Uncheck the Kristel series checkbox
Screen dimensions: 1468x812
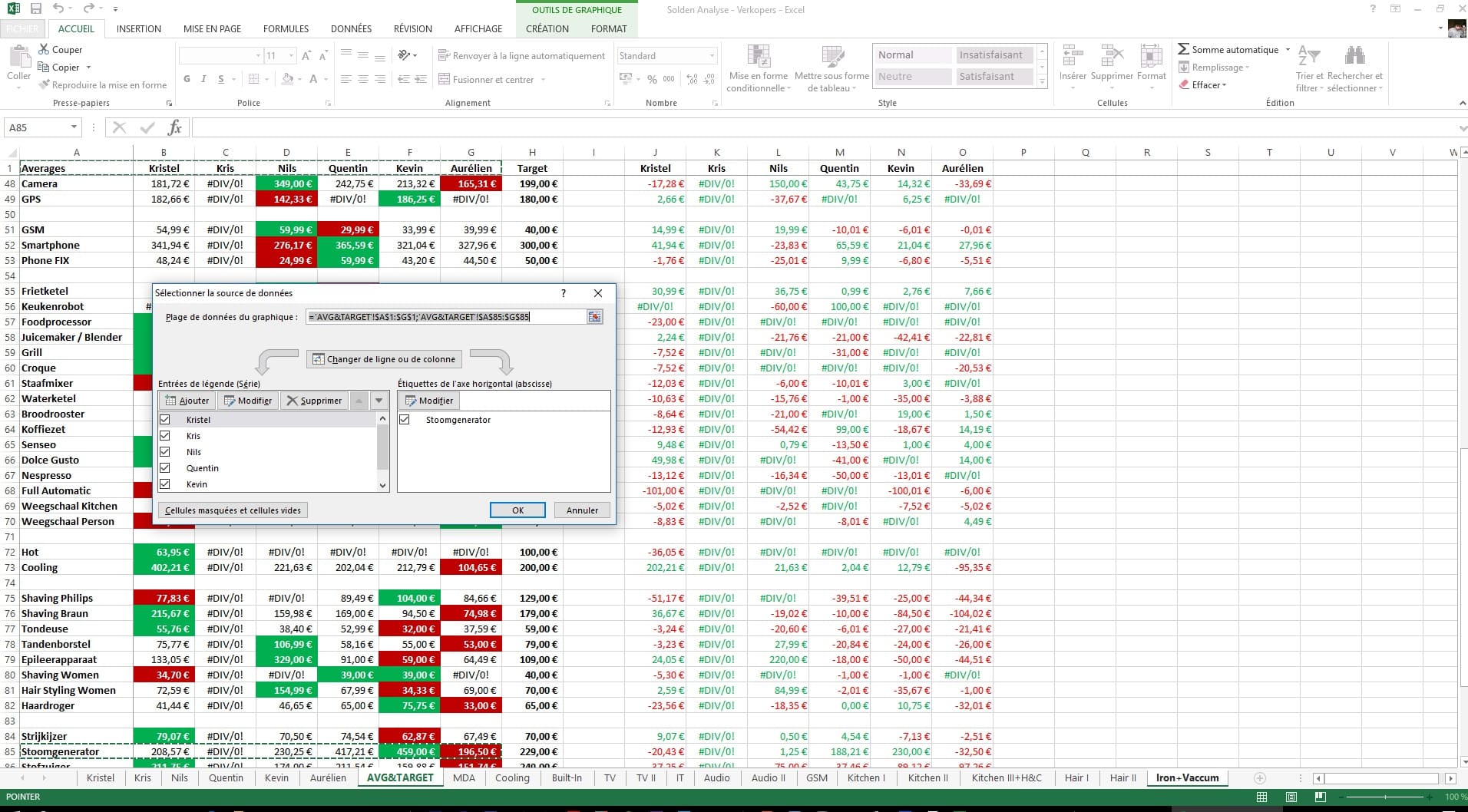[x=165, y=420]
